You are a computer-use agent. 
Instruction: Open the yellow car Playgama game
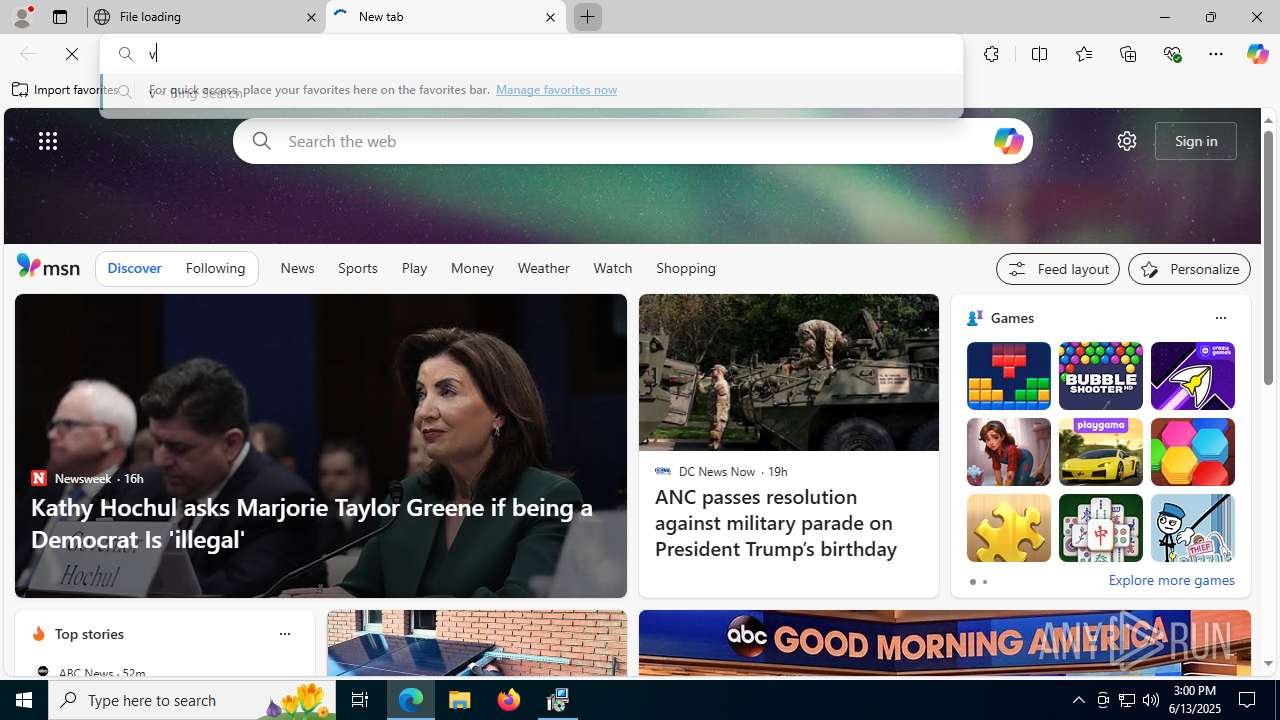1100,452
